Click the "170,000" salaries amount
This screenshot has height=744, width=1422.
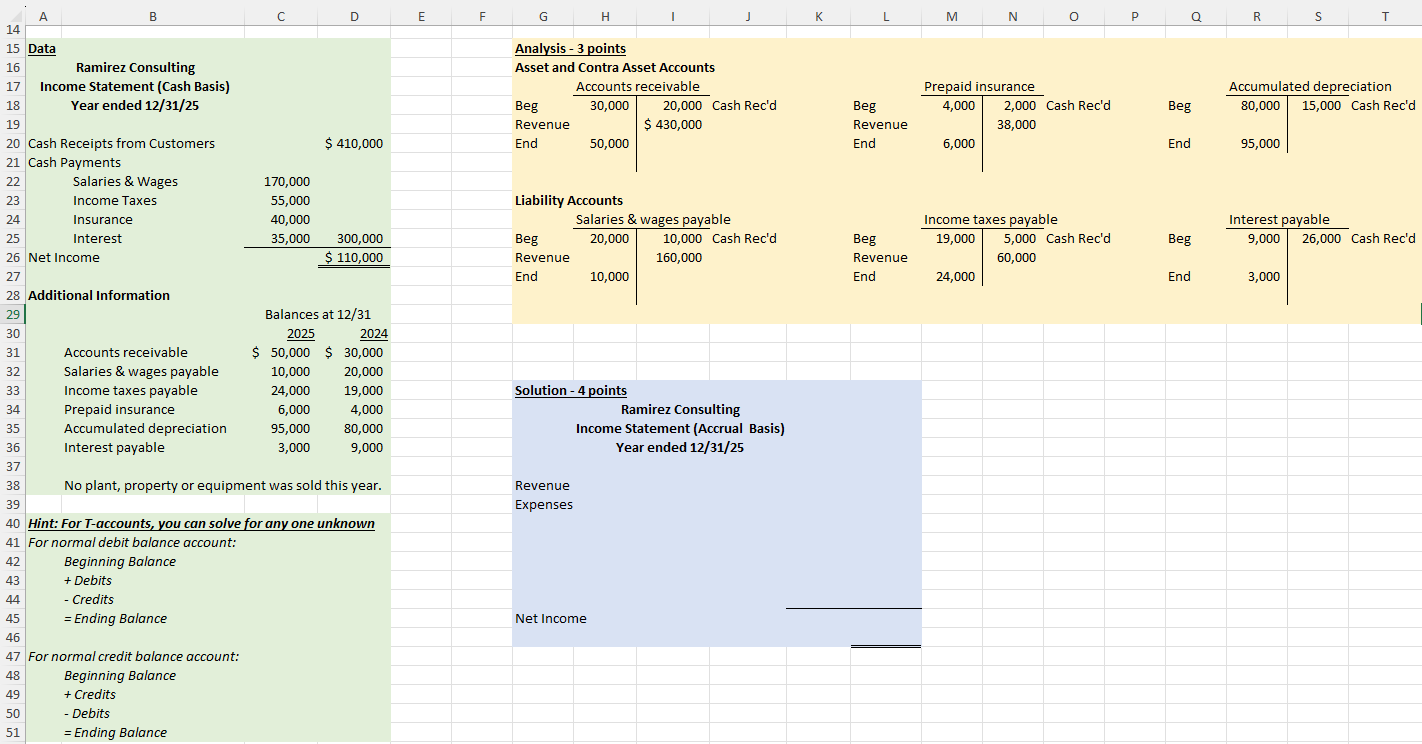tap(287, 181)
